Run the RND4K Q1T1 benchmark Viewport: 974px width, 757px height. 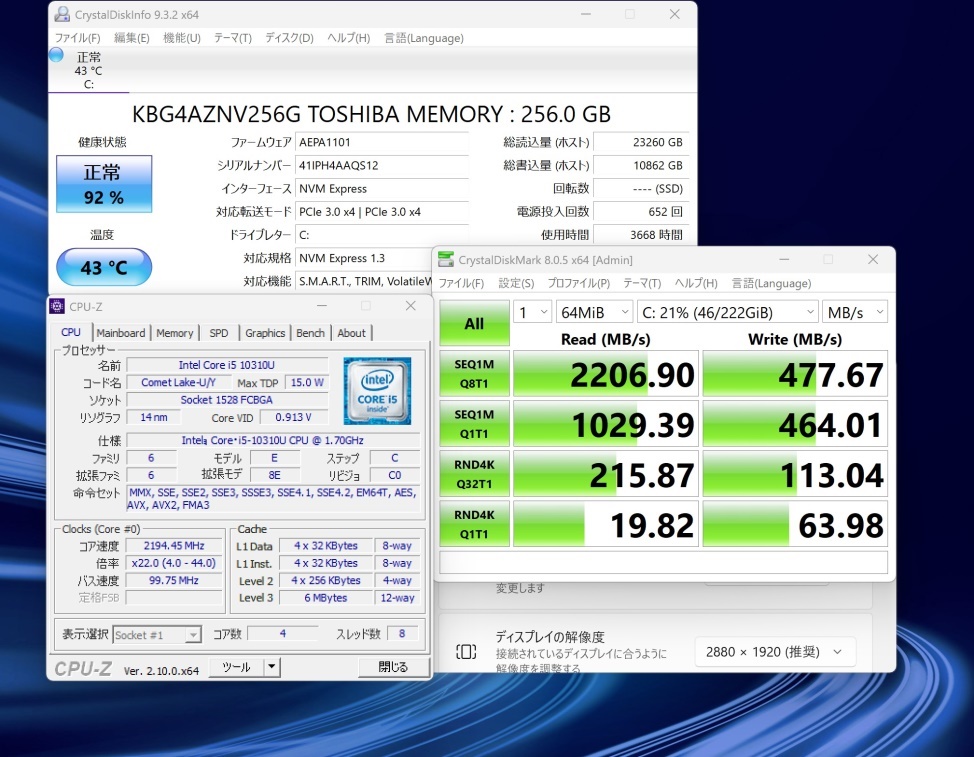[474, 524]
